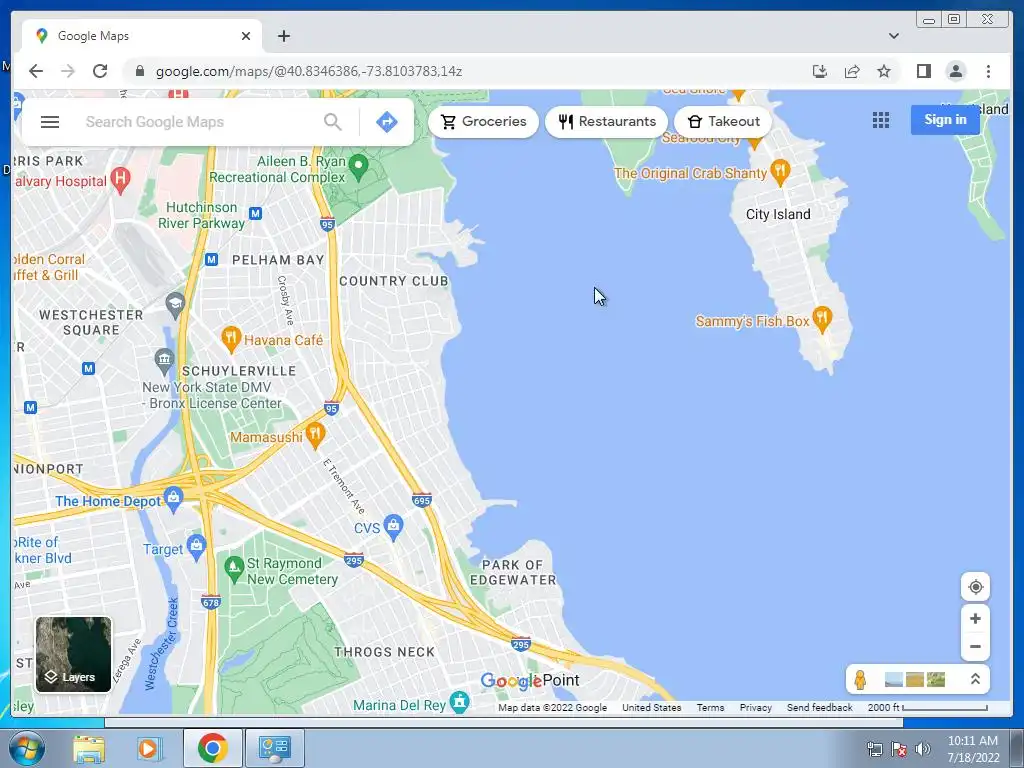Show your location with the target icon
Viewport: 1024px width, 768px height.
tap(975, 587)
